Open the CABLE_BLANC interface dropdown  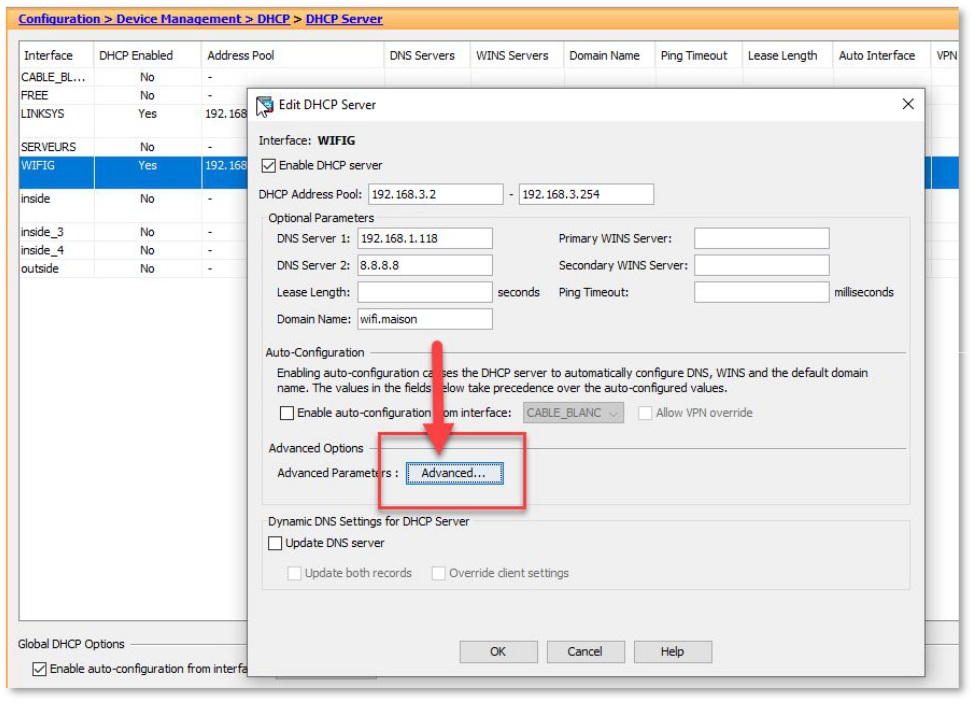click(x=571, y=413)
